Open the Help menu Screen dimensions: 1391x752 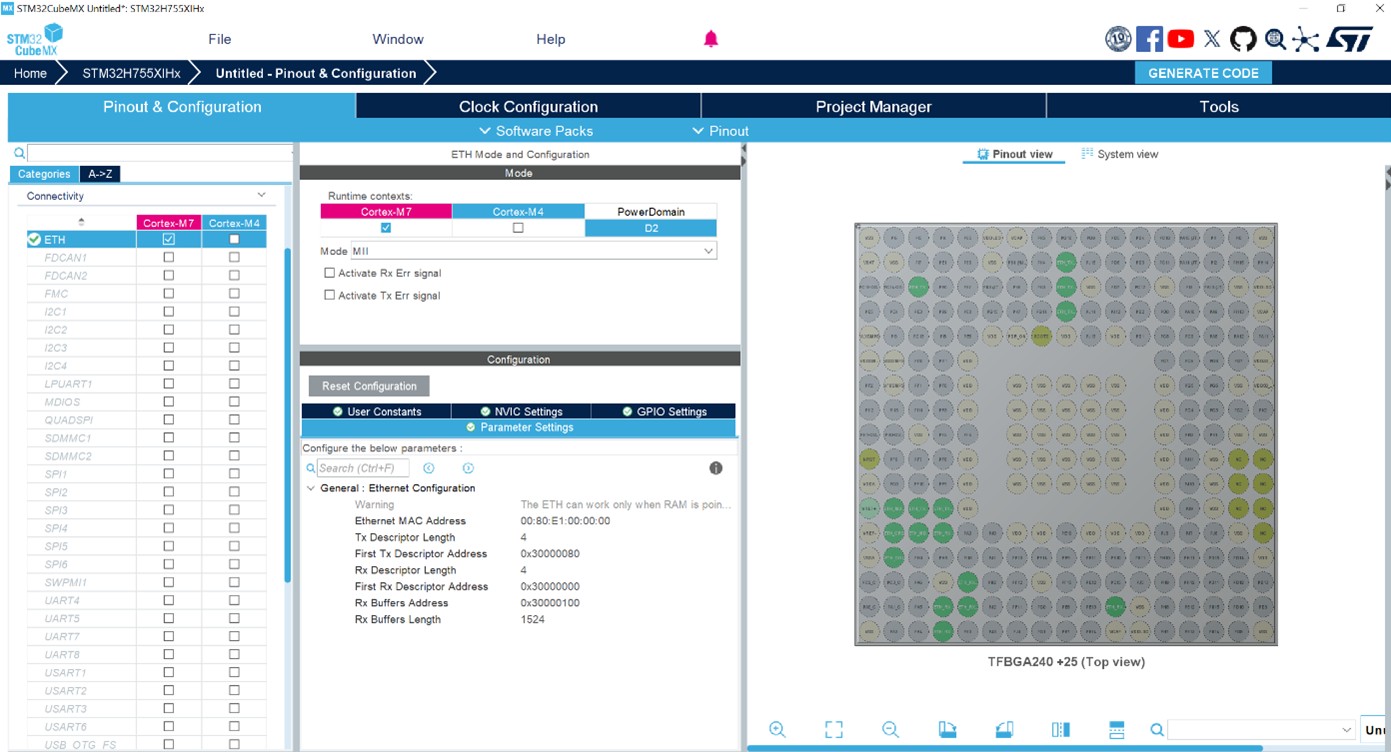[551, 39]
